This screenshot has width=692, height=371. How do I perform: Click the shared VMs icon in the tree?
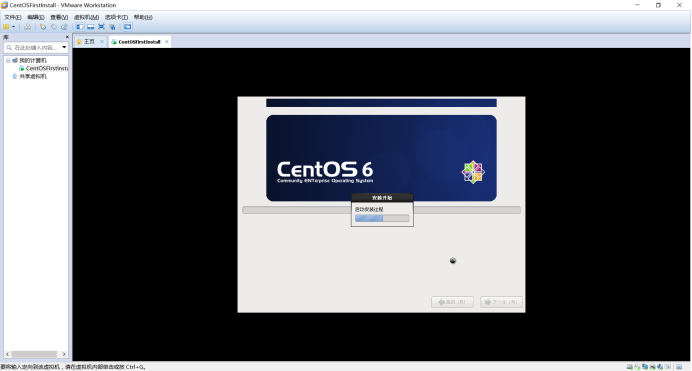(15, 76)
